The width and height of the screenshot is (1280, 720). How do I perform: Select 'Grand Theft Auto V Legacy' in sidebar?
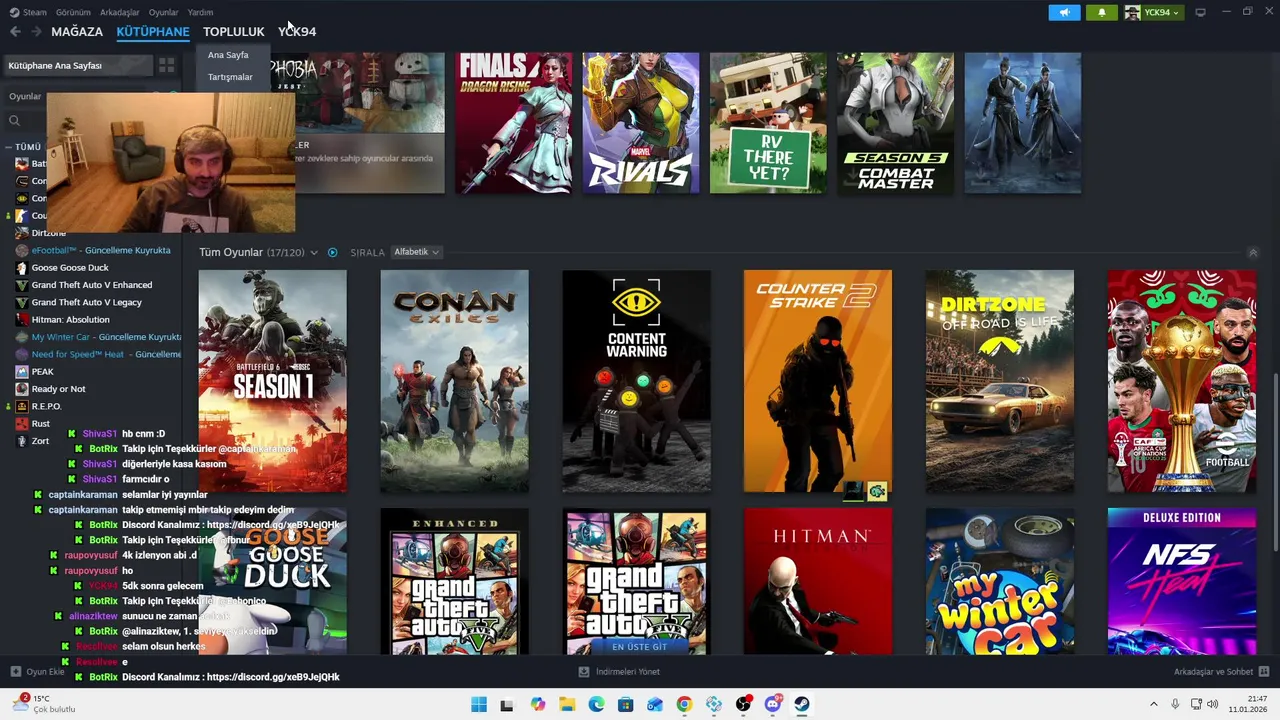point(86,302)
